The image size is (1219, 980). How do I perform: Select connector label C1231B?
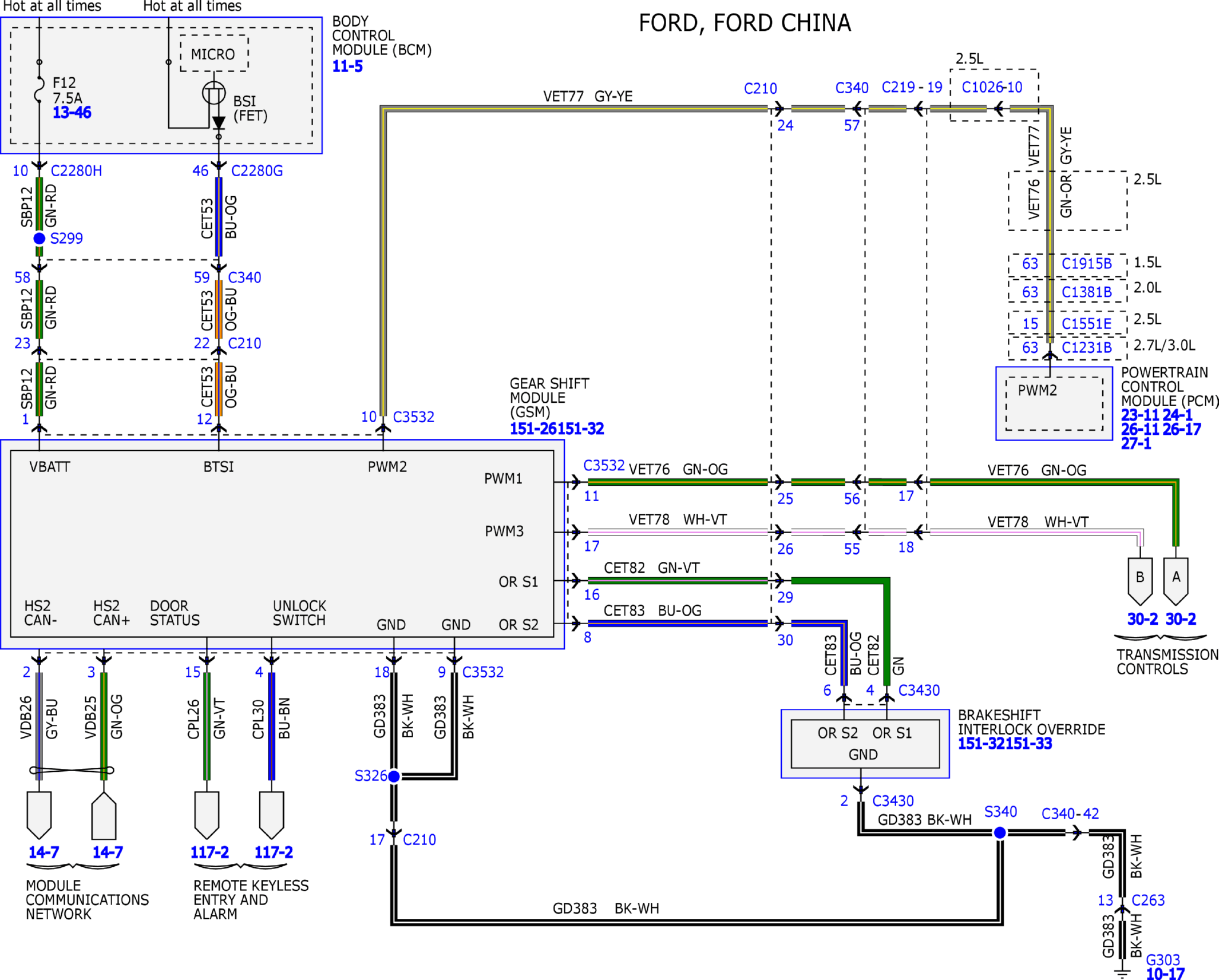pos(1087,347)
